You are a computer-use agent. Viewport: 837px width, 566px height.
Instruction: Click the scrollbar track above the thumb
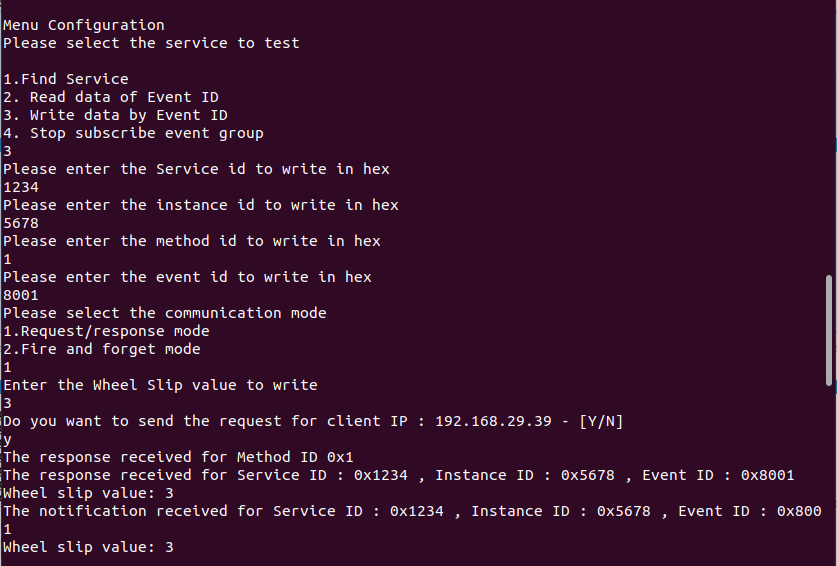click(829, 137)
